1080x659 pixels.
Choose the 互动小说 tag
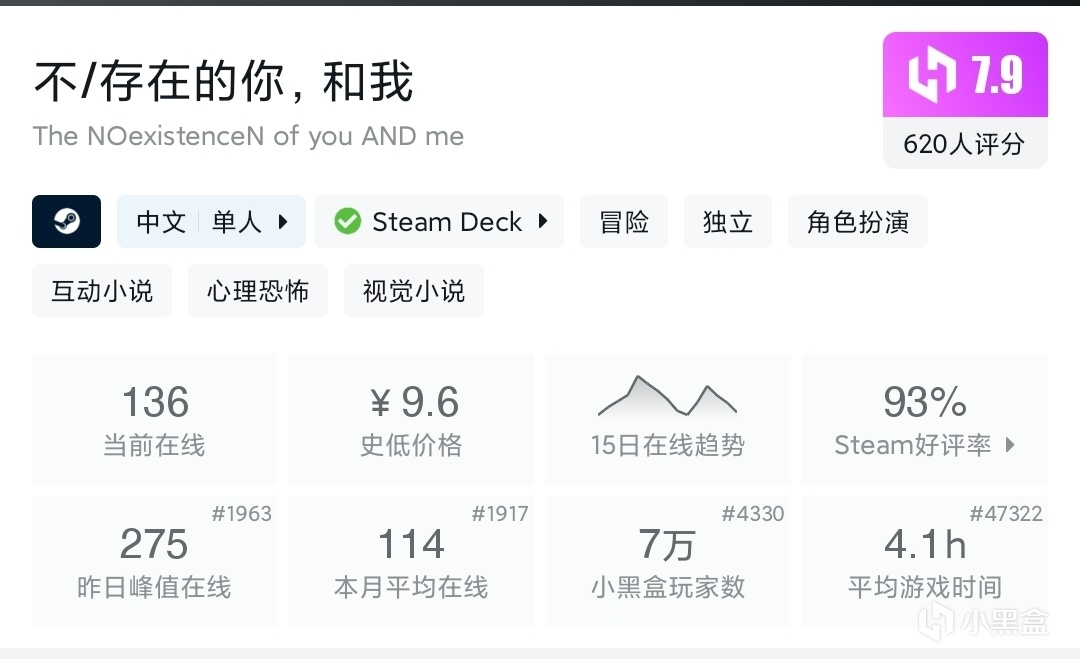click(102, 291)
